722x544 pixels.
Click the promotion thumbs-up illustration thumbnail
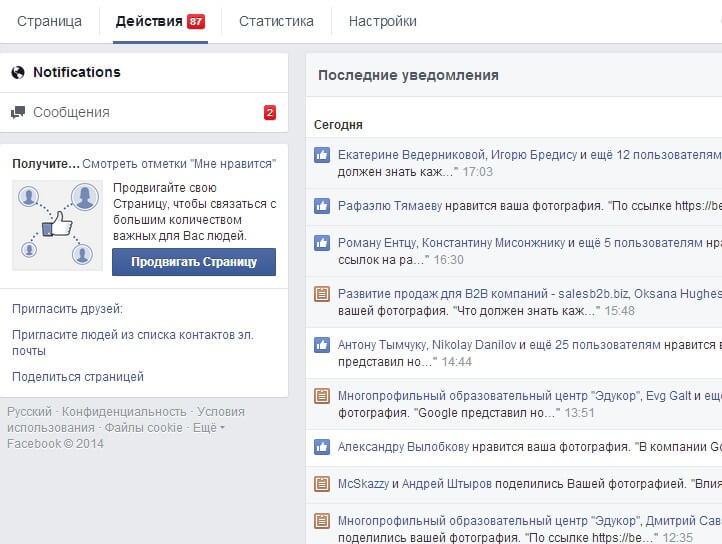[x=57, y=225]
